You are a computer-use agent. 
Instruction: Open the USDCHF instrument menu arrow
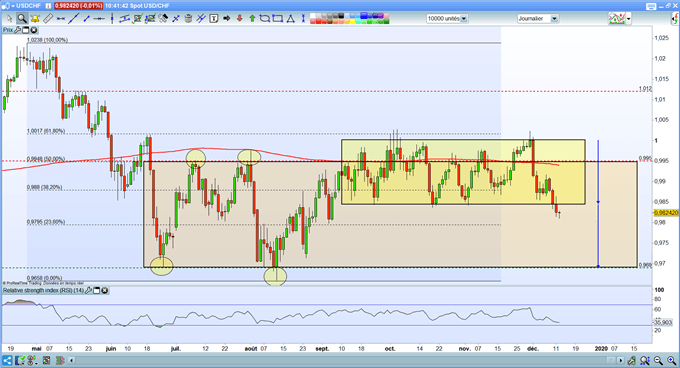13,6
